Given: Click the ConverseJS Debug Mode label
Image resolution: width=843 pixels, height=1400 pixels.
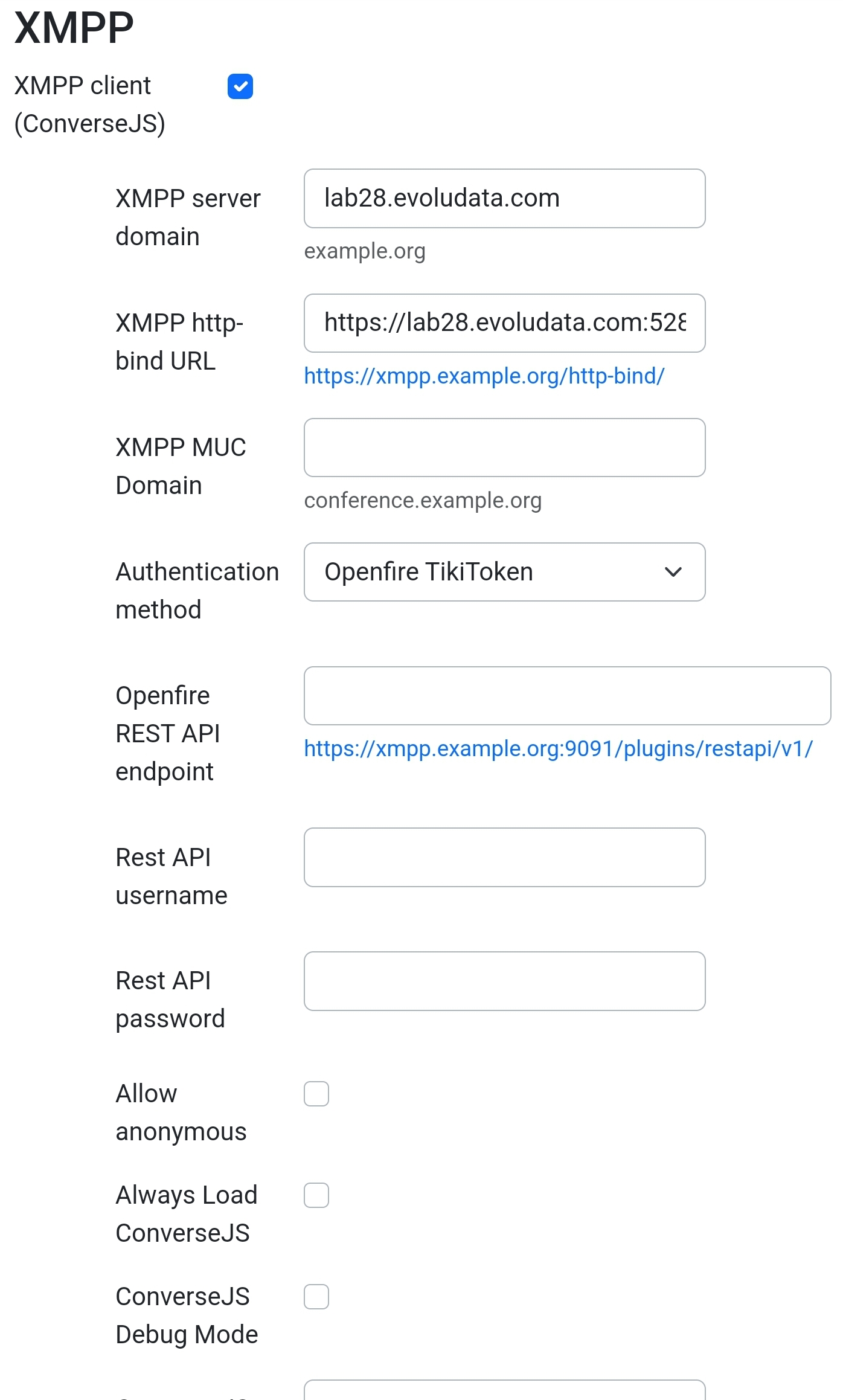Looking at the screenshot, I should tap(187, 1315).
